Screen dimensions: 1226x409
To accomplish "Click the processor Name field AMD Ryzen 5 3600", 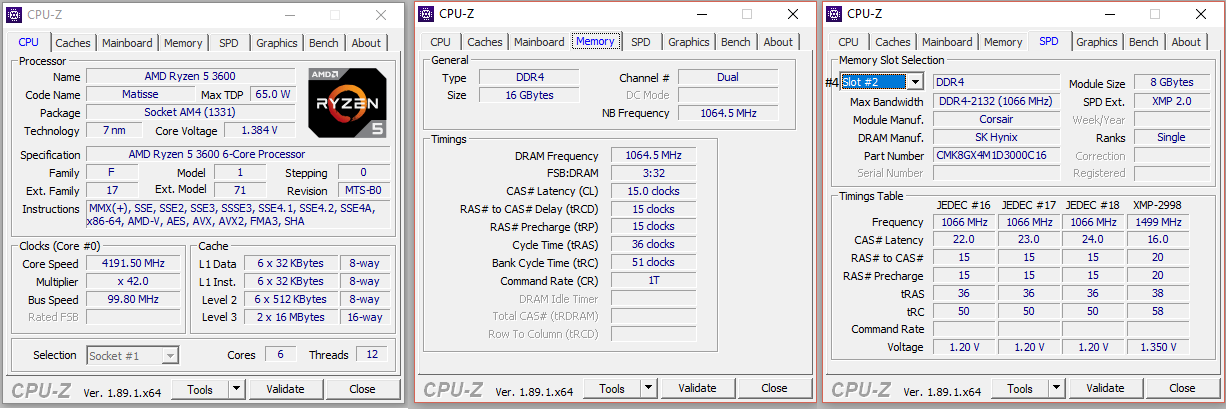I will [x=191, y=77].
